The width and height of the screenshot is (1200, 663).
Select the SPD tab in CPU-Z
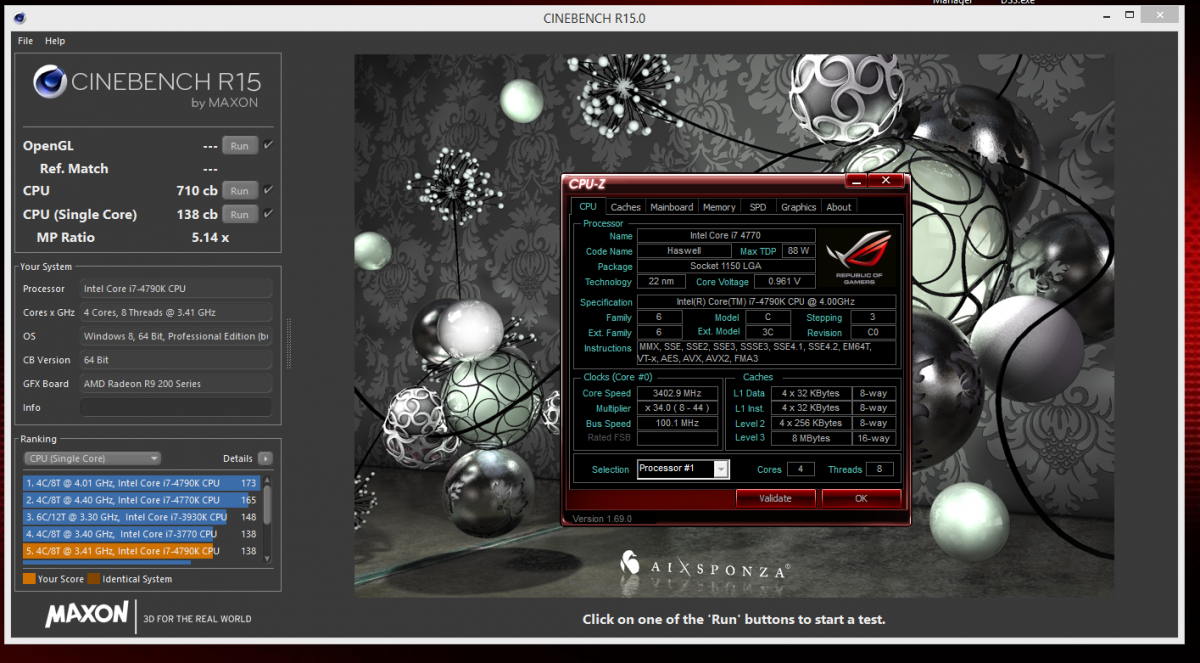758,207
